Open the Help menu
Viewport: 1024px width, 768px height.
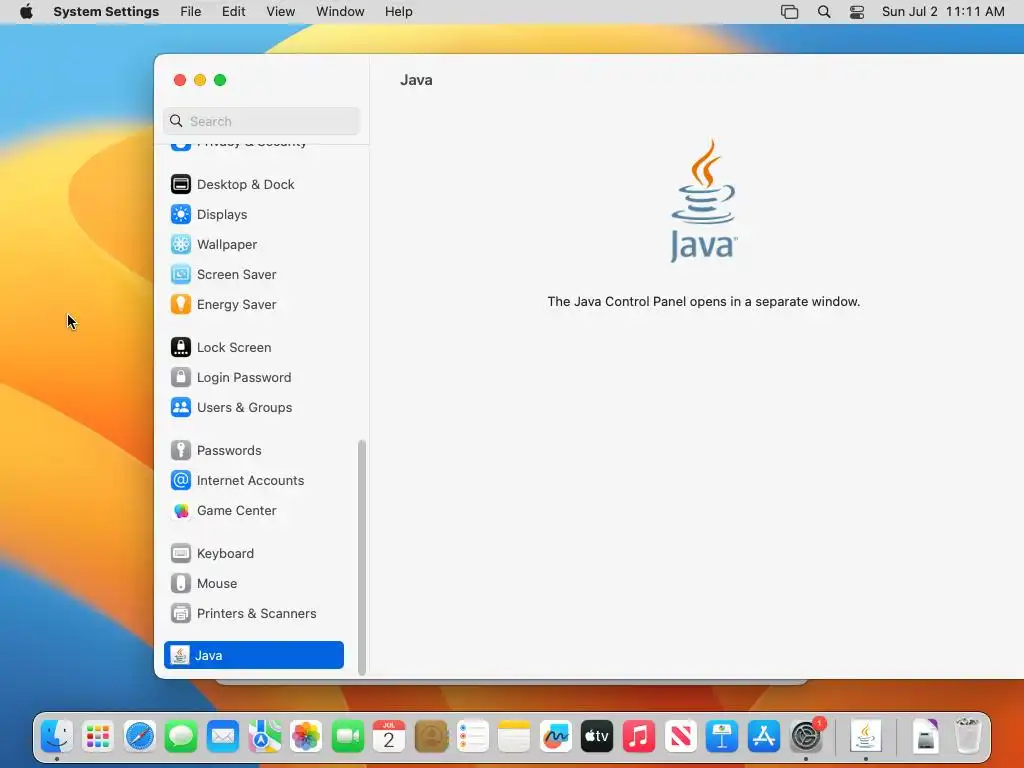398,12
